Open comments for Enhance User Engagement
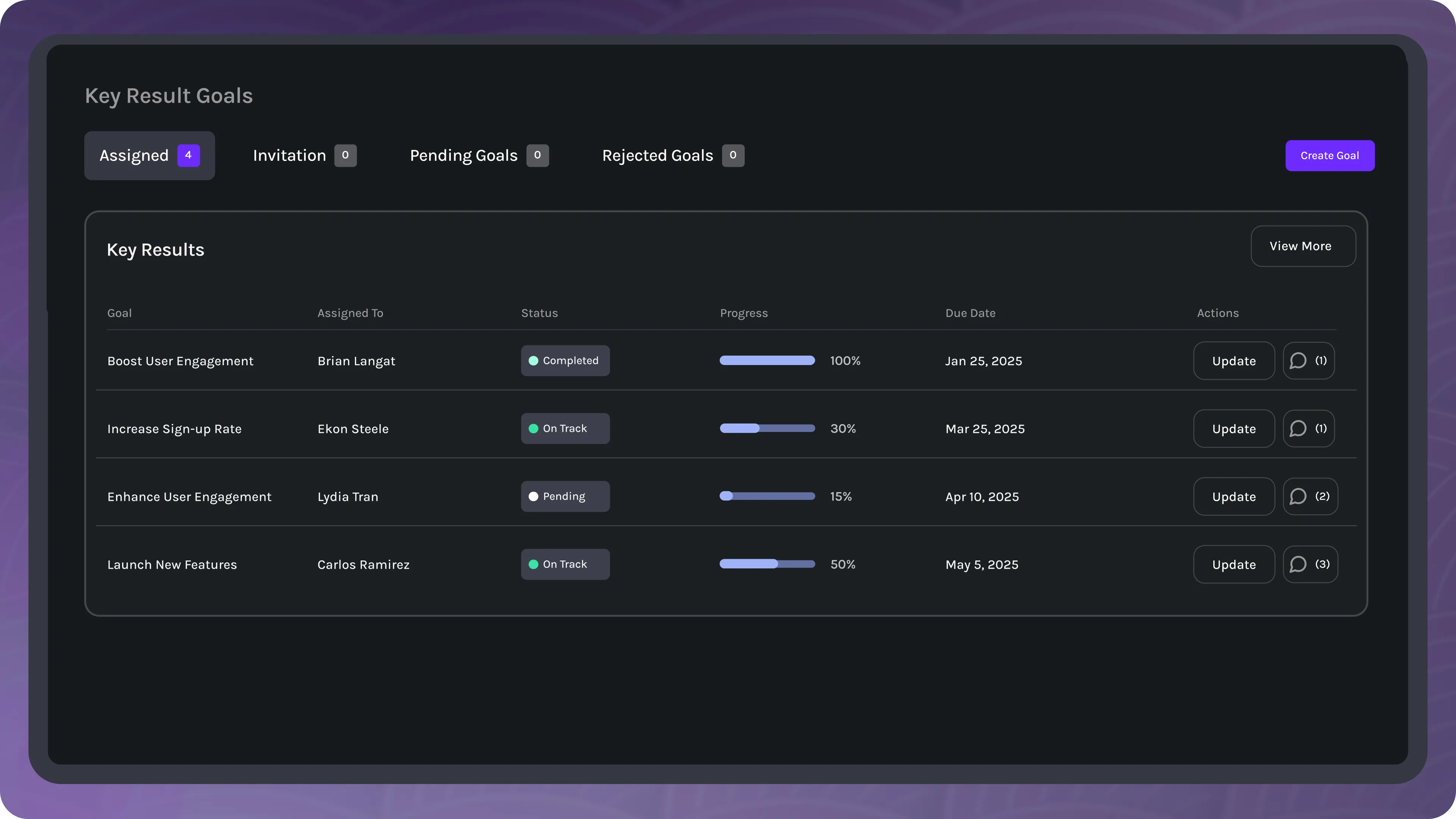1456x819 pixels. tap(1310, 496)
